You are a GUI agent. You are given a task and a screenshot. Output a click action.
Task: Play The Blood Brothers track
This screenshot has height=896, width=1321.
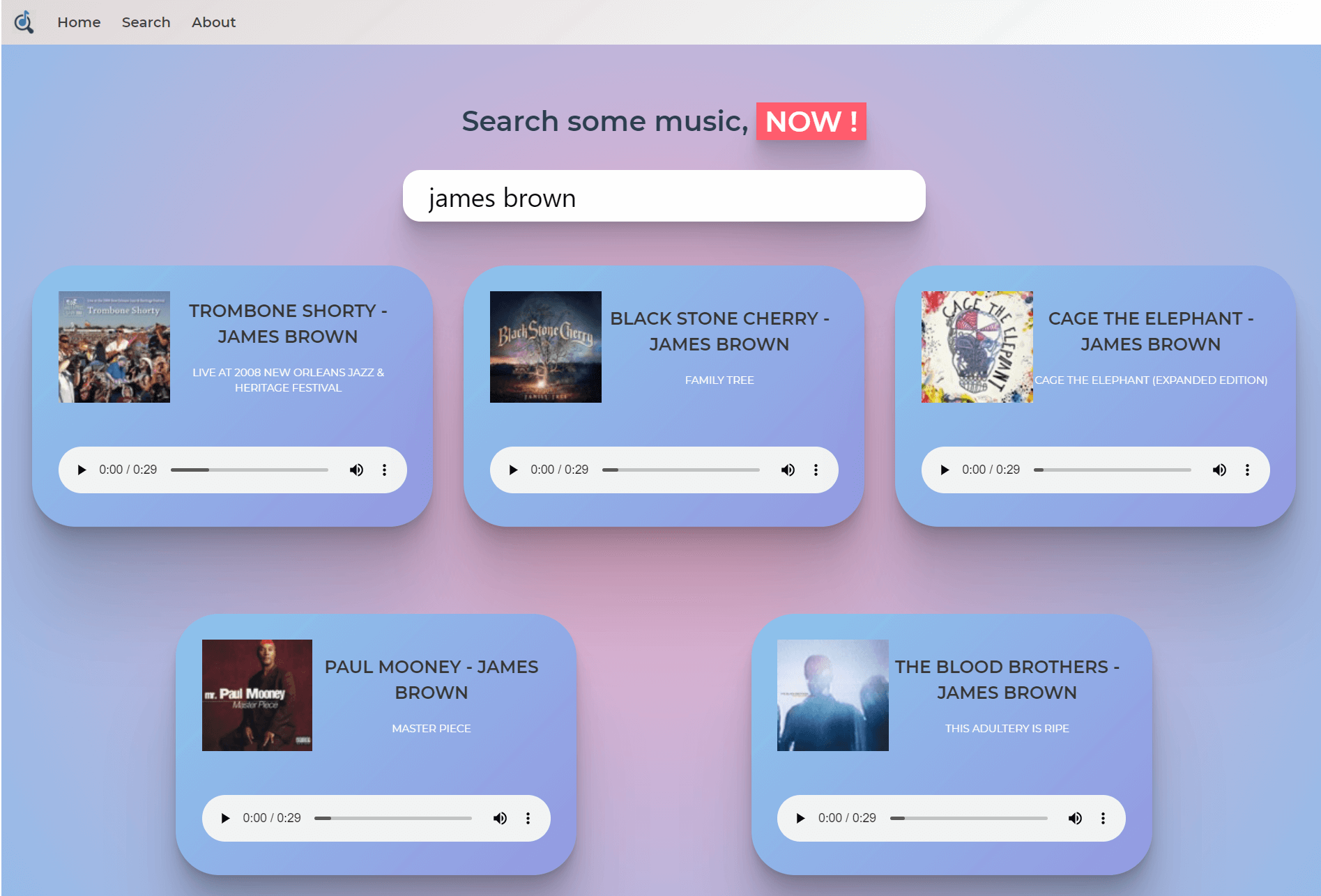click(800, 818)
